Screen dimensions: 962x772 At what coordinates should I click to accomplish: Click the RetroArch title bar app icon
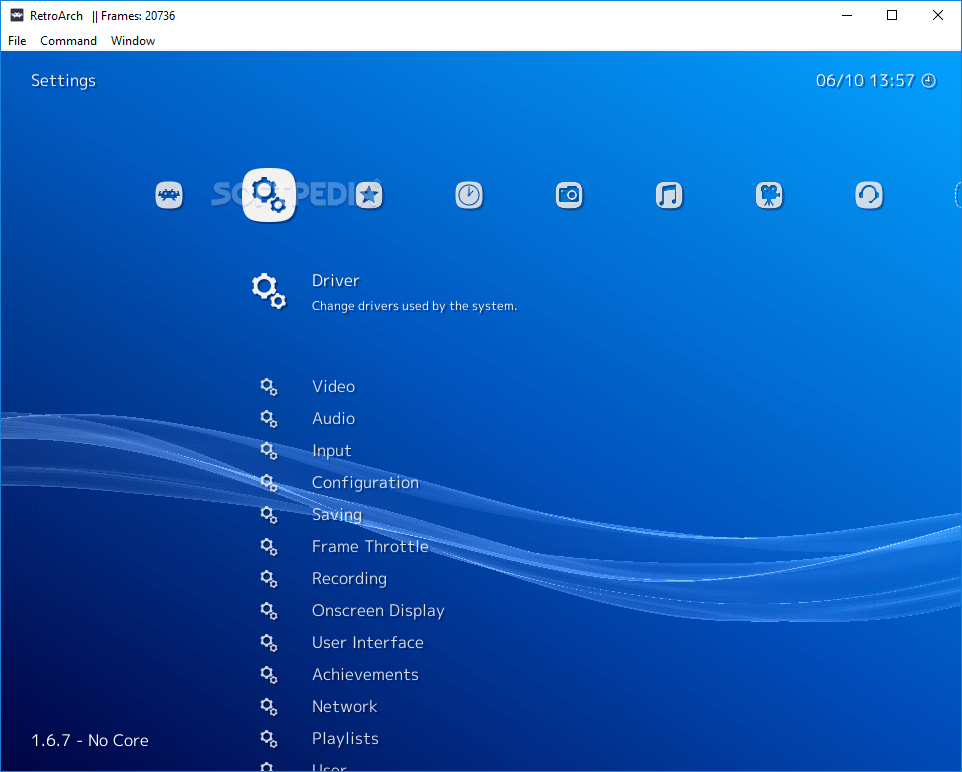17,15
